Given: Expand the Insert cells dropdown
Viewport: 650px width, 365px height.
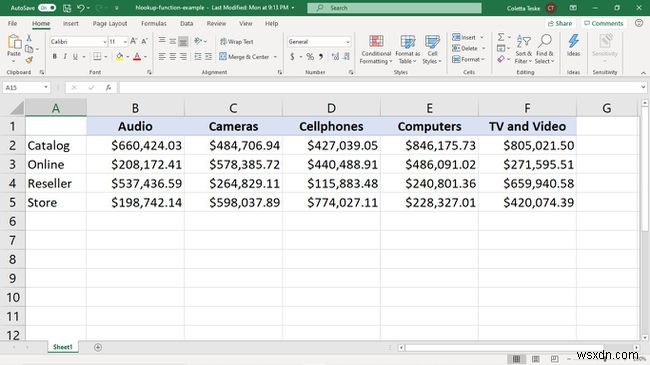Looking at the screenshot, I should (482, 37).
